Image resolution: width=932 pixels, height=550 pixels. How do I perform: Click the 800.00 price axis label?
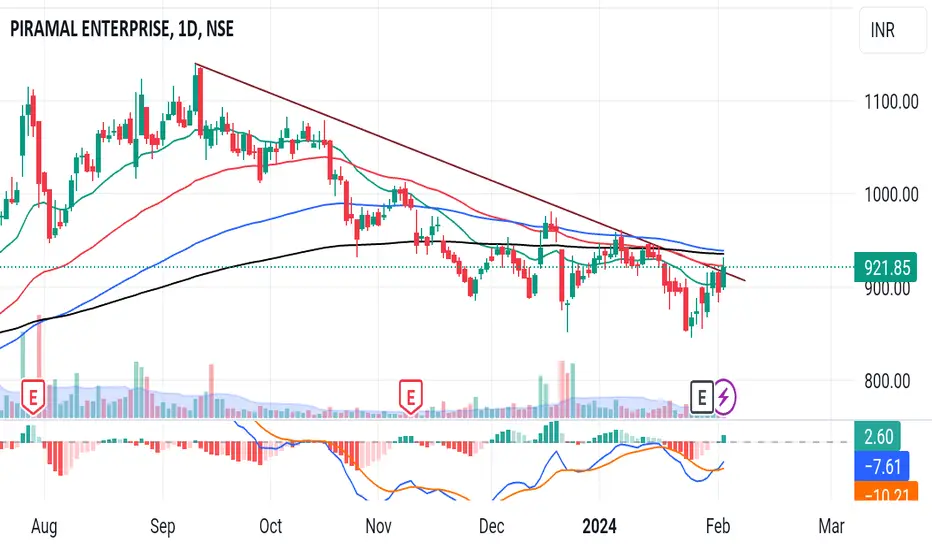[x=887, y=381]
